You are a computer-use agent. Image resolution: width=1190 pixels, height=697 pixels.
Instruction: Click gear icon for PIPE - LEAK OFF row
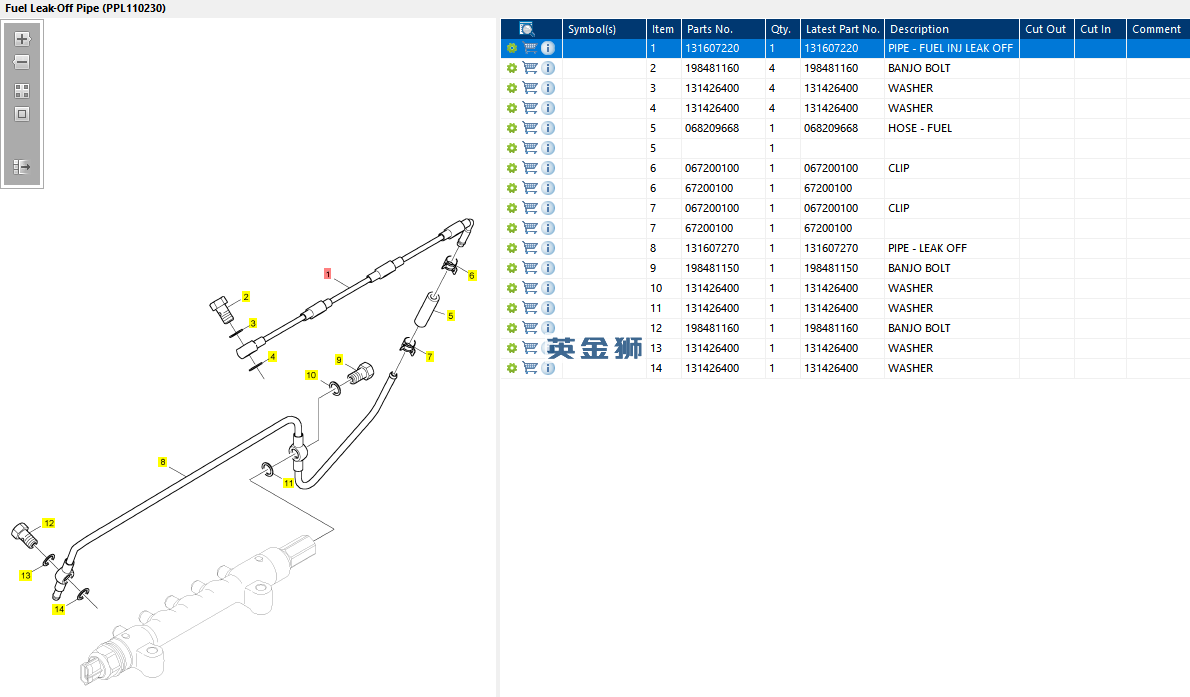[x=512, y=248]
